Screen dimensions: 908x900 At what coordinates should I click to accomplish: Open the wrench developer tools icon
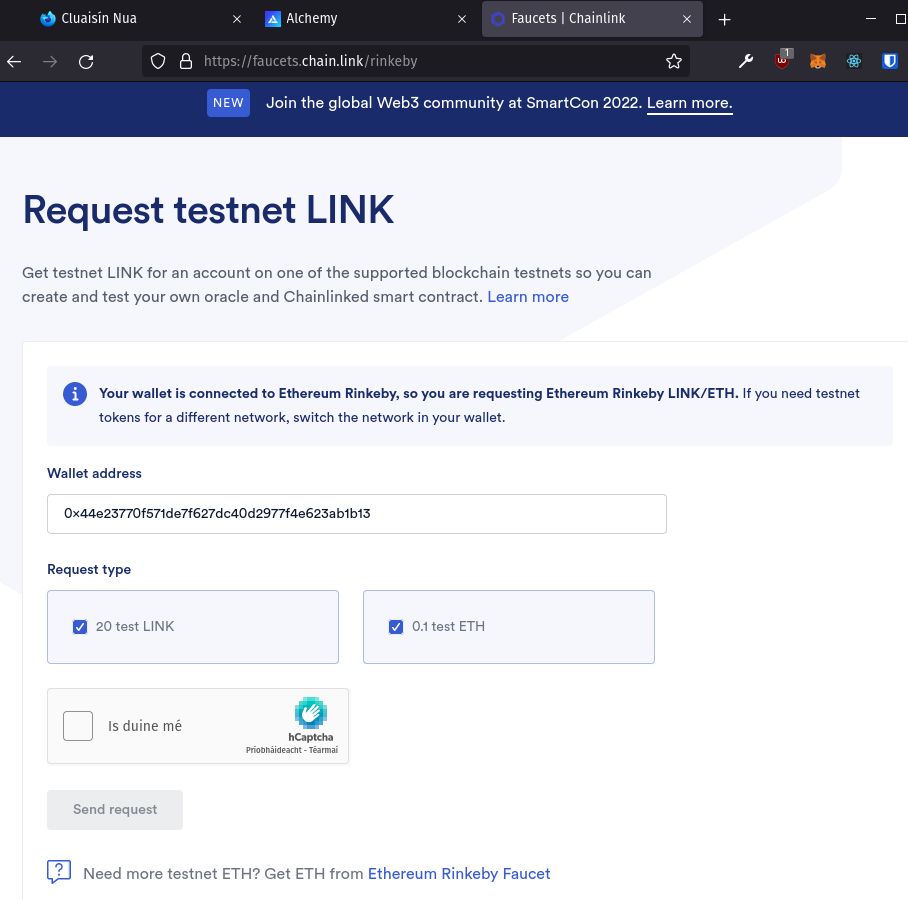pyautogui.click(x=746, y=61)
